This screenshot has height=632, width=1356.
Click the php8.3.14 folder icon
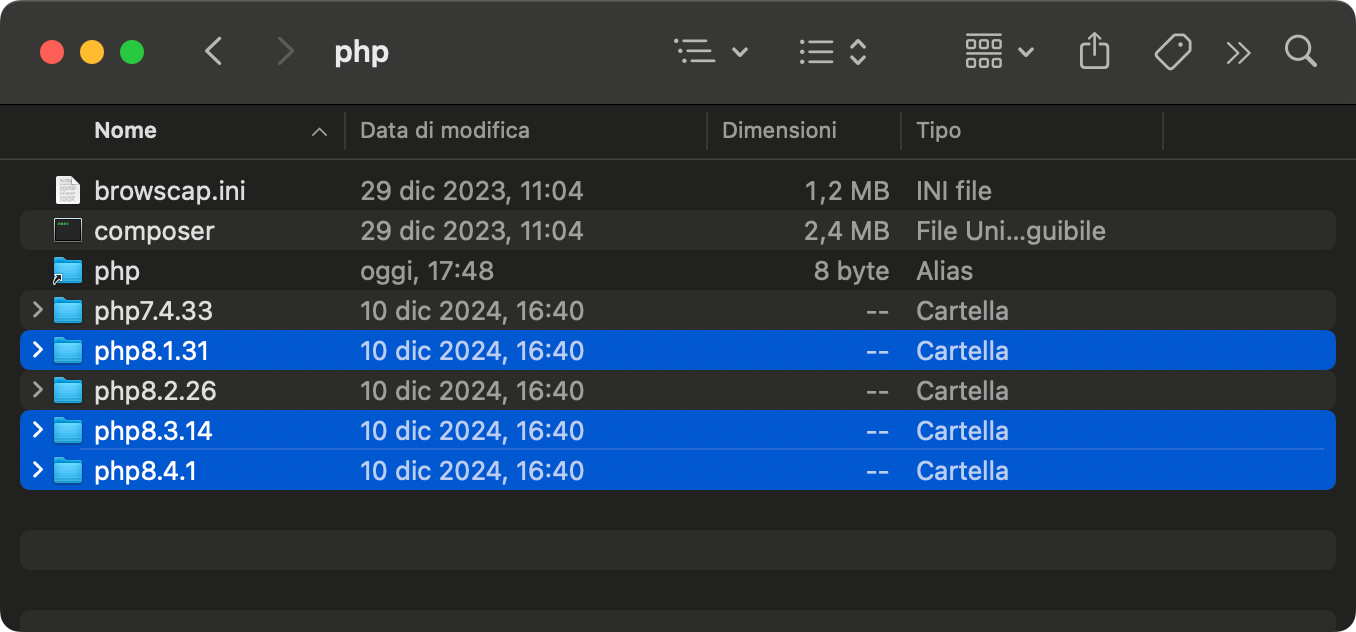pos(67,430)
